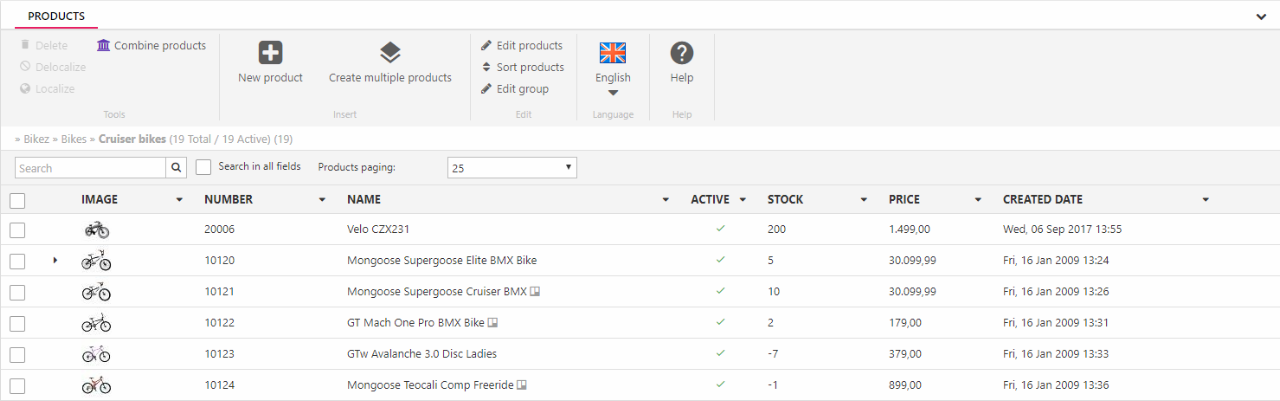Sort by the NAME column header
This screenshot has height=401, width=1280.
364,200
